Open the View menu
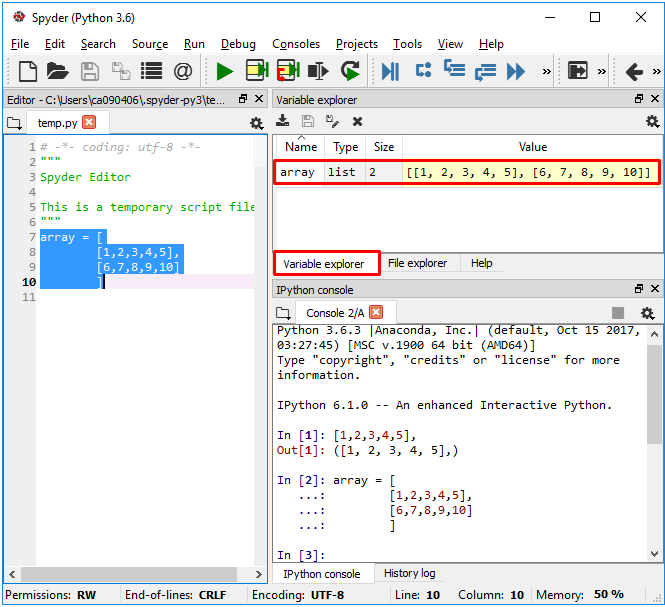 click(x=450, y=44)
